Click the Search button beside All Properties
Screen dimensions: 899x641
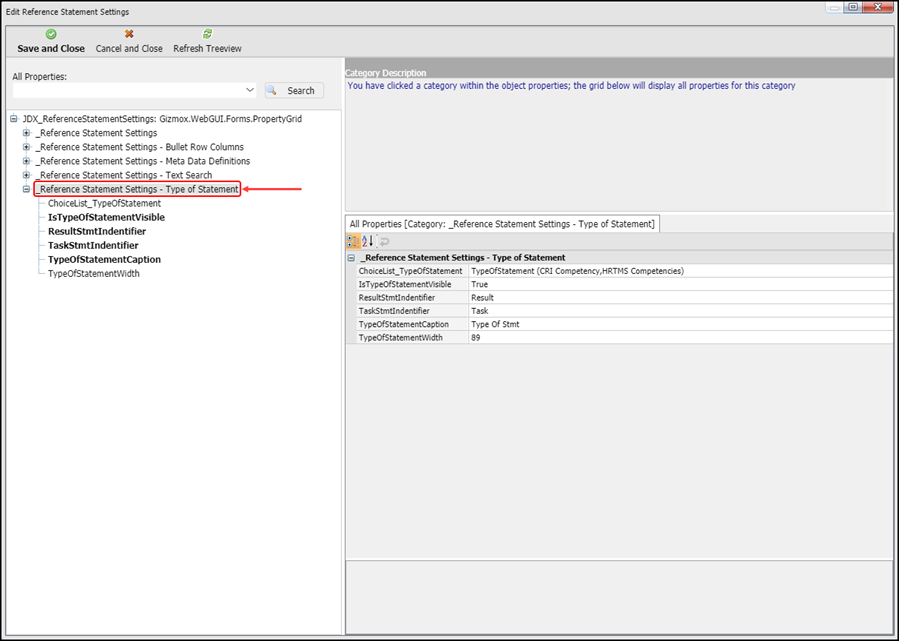pos(294,90)
